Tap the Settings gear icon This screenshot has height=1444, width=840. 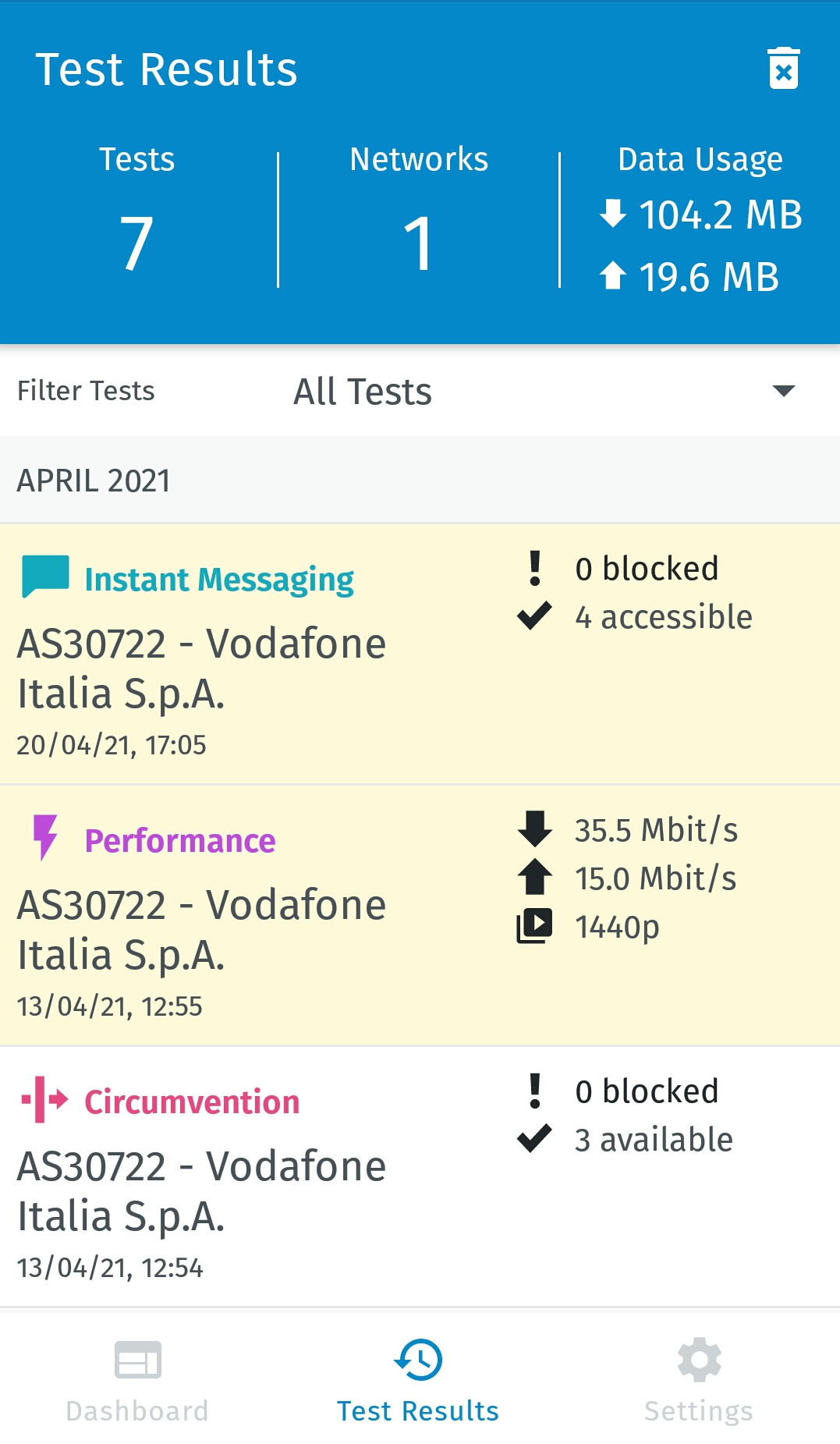coord(699,1360)
